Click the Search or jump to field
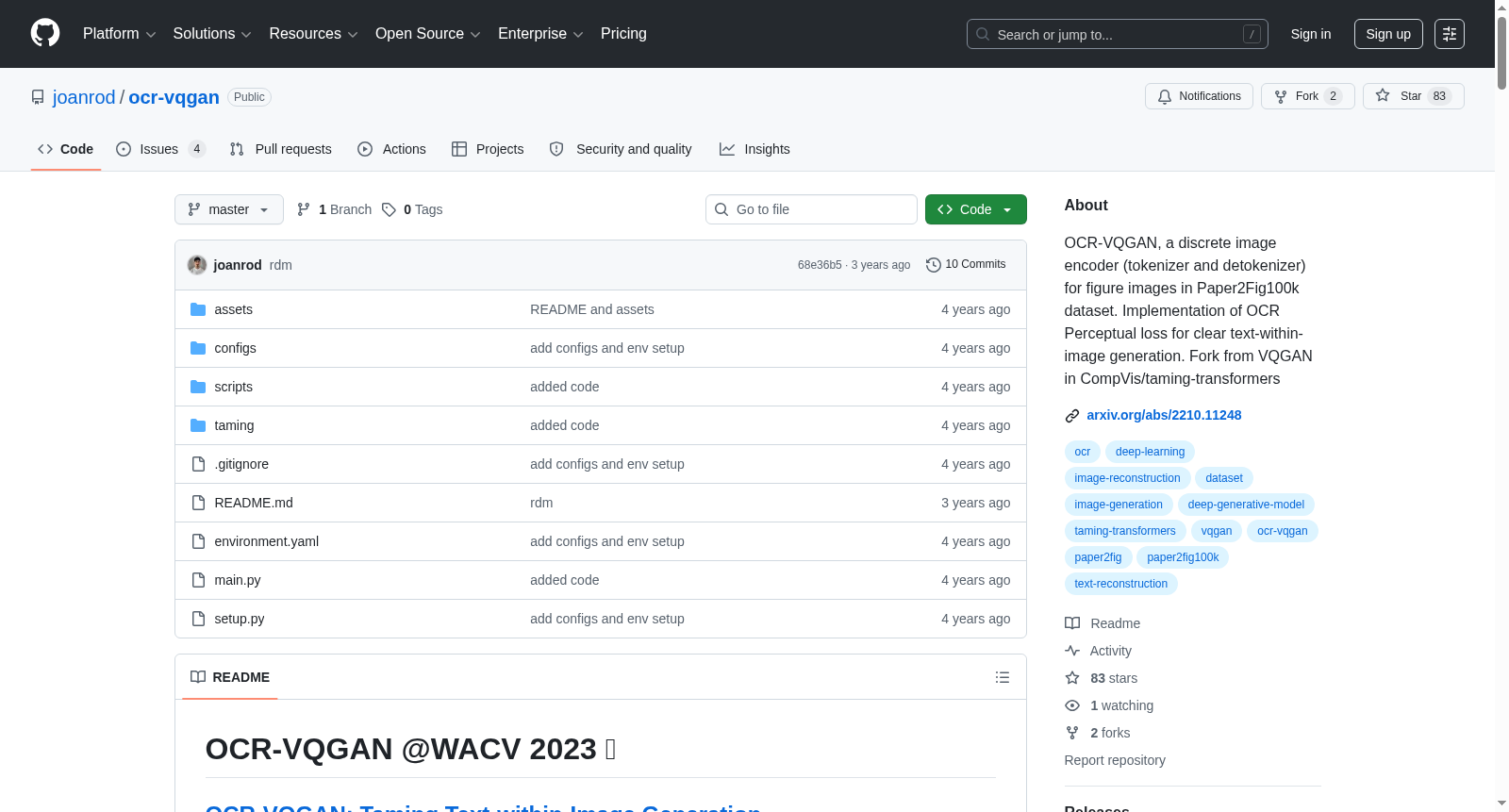The width and height of the screenshot is (1509, 812). pos(1118,34)
